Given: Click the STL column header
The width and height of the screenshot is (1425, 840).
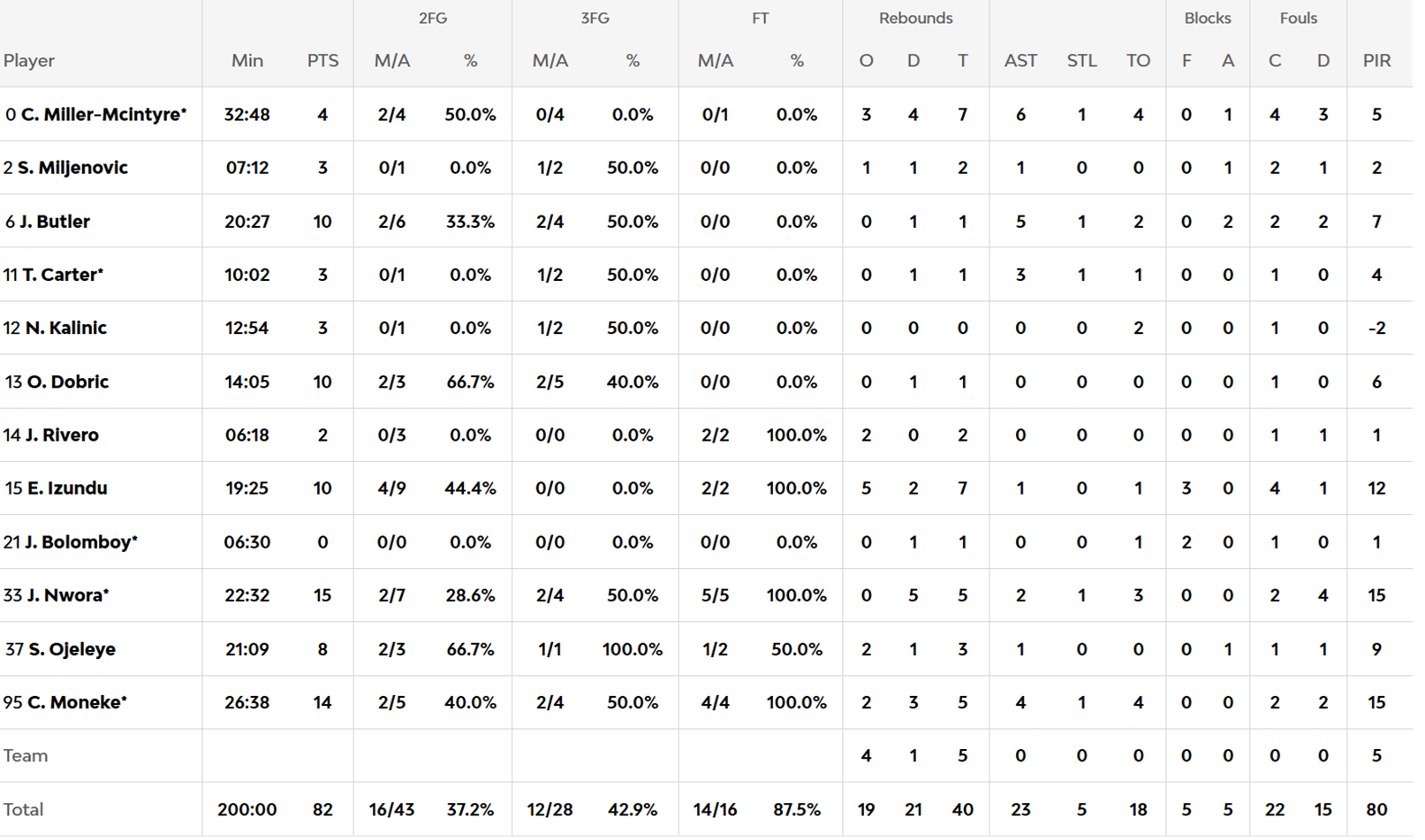Looking at the screenshot, I should 1081,61.
